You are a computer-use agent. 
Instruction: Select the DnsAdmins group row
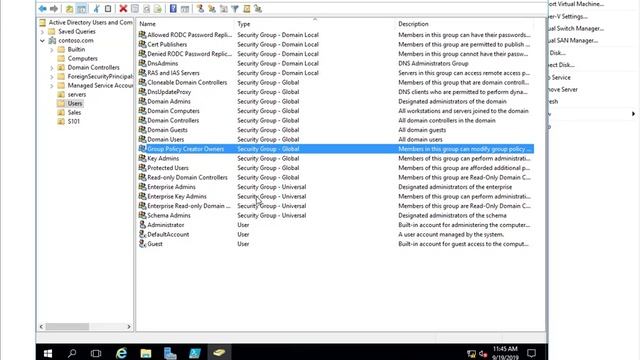(336, 63)
